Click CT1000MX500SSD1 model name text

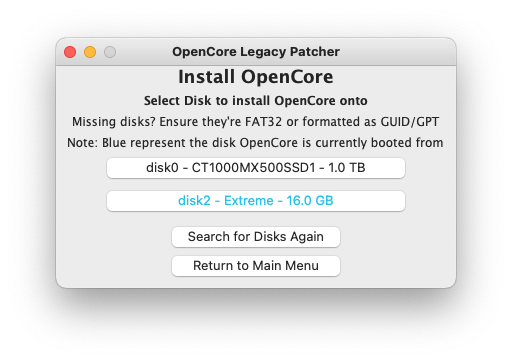point(253,168)
